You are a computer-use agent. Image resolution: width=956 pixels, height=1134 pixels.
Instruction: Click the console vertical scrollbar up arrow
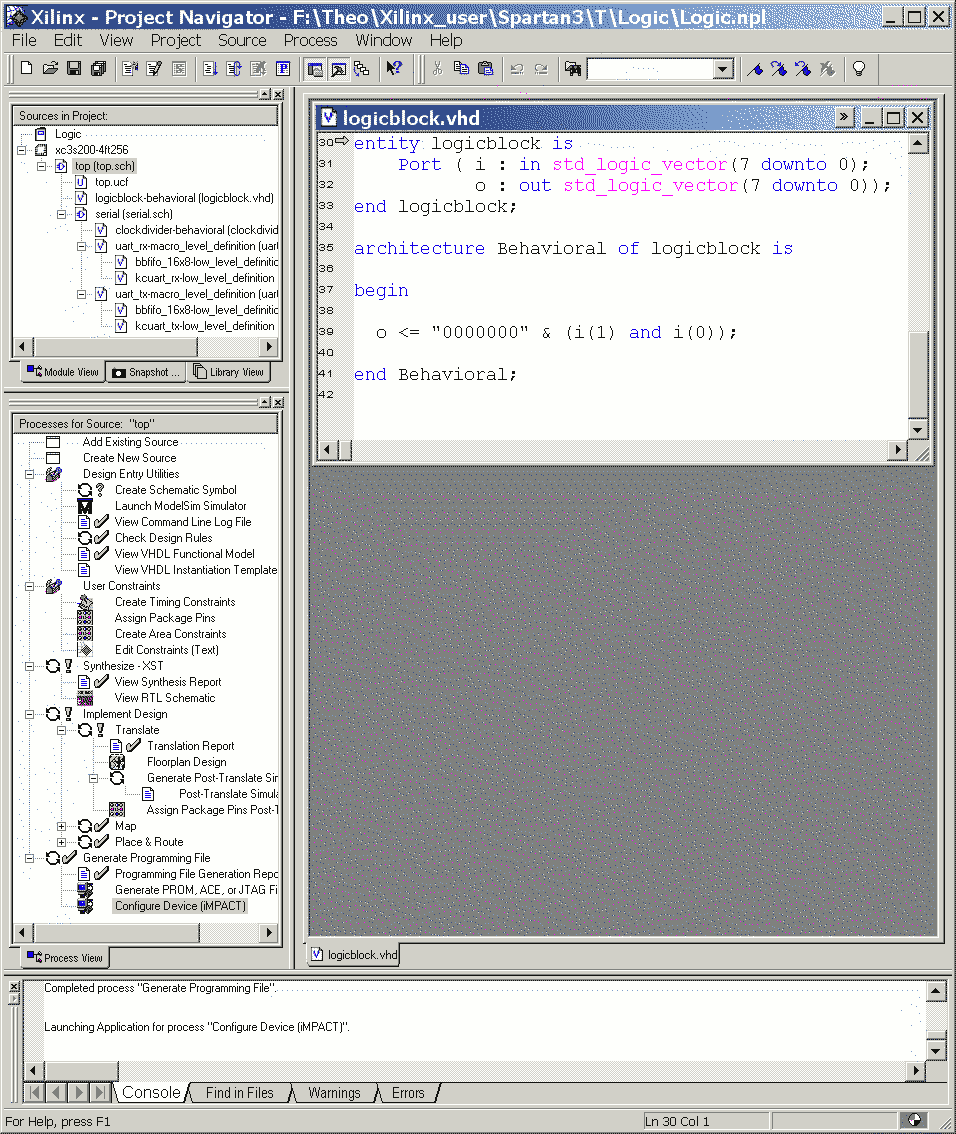936,991
